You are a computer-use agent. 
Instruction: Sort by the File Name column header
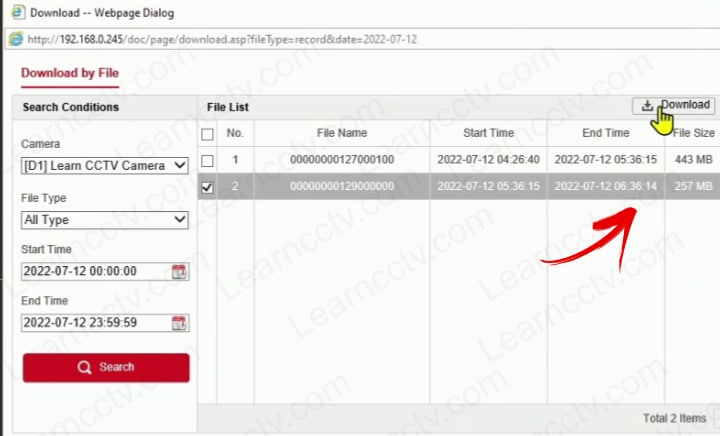point(341,133)
